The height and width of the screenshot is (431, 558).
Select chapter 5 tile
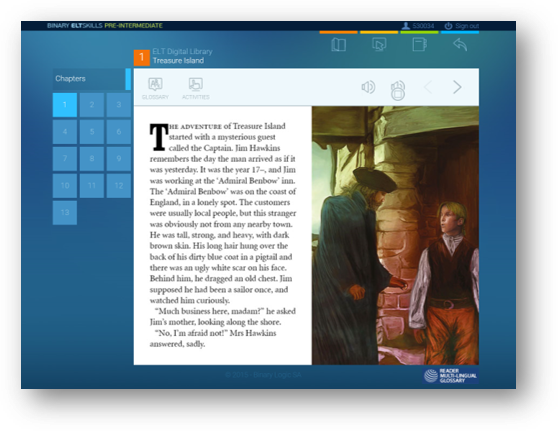click(92, 132)
